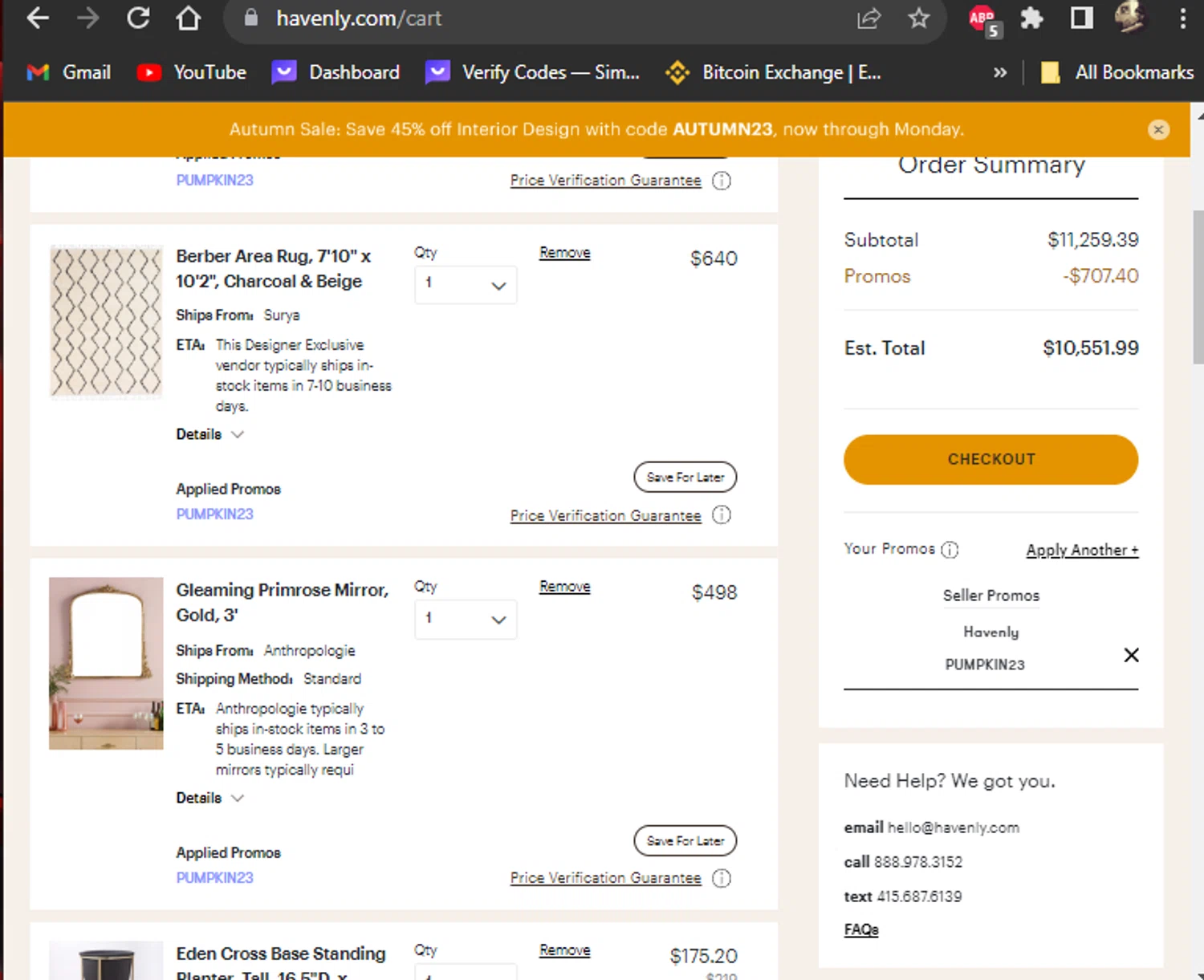Open the Eden Cross Base Planter thumbnail

click(x=106, y=960)
